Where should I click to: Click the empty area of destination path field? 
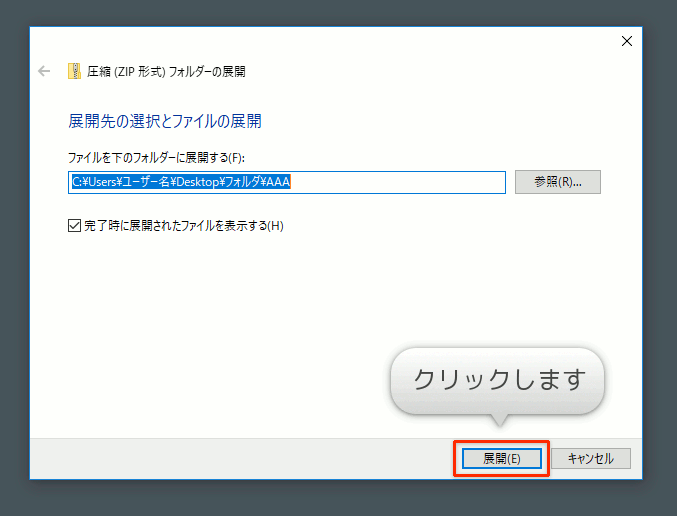(x=400, y=182)
